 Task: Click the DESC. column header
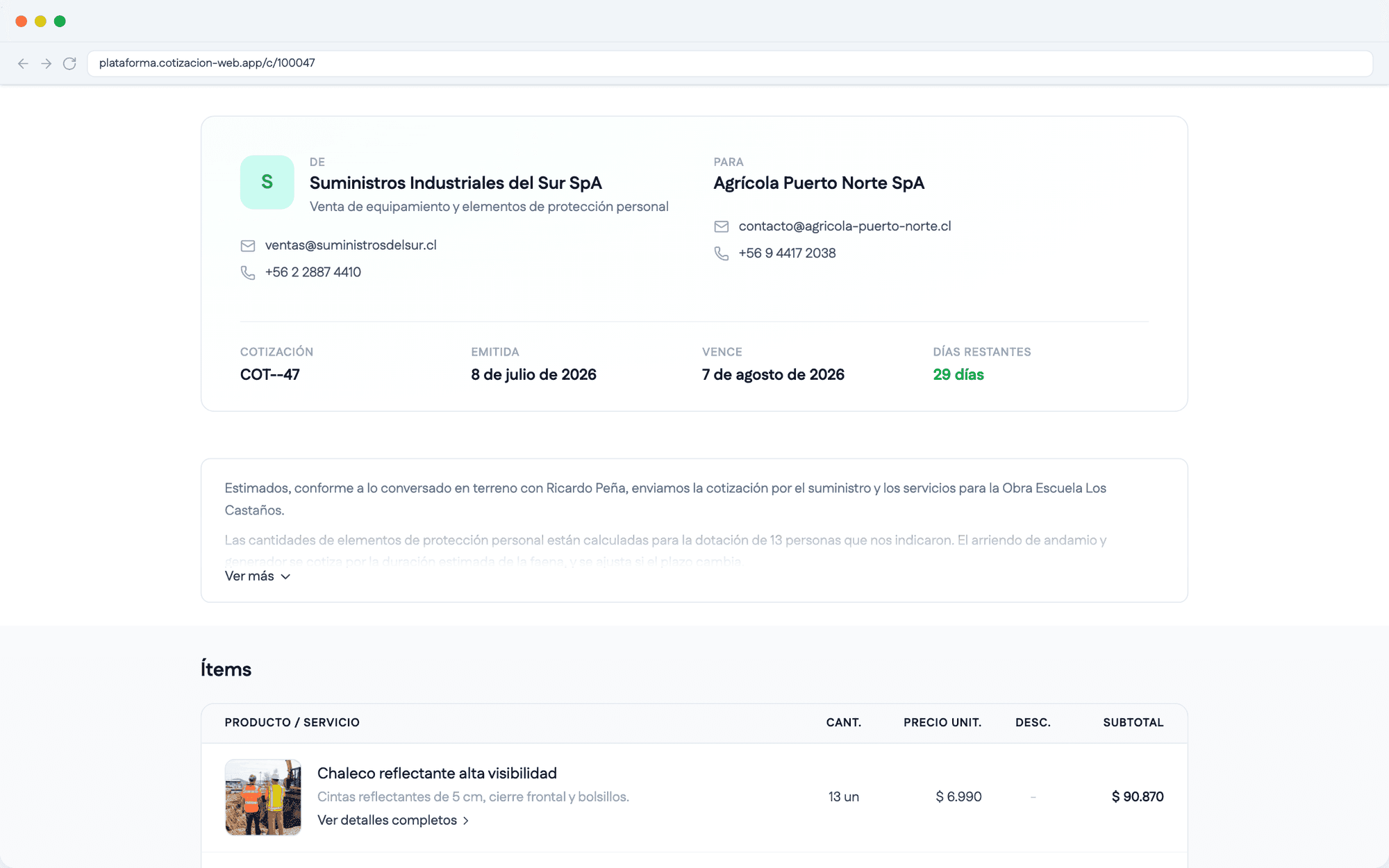point(1033,723)
